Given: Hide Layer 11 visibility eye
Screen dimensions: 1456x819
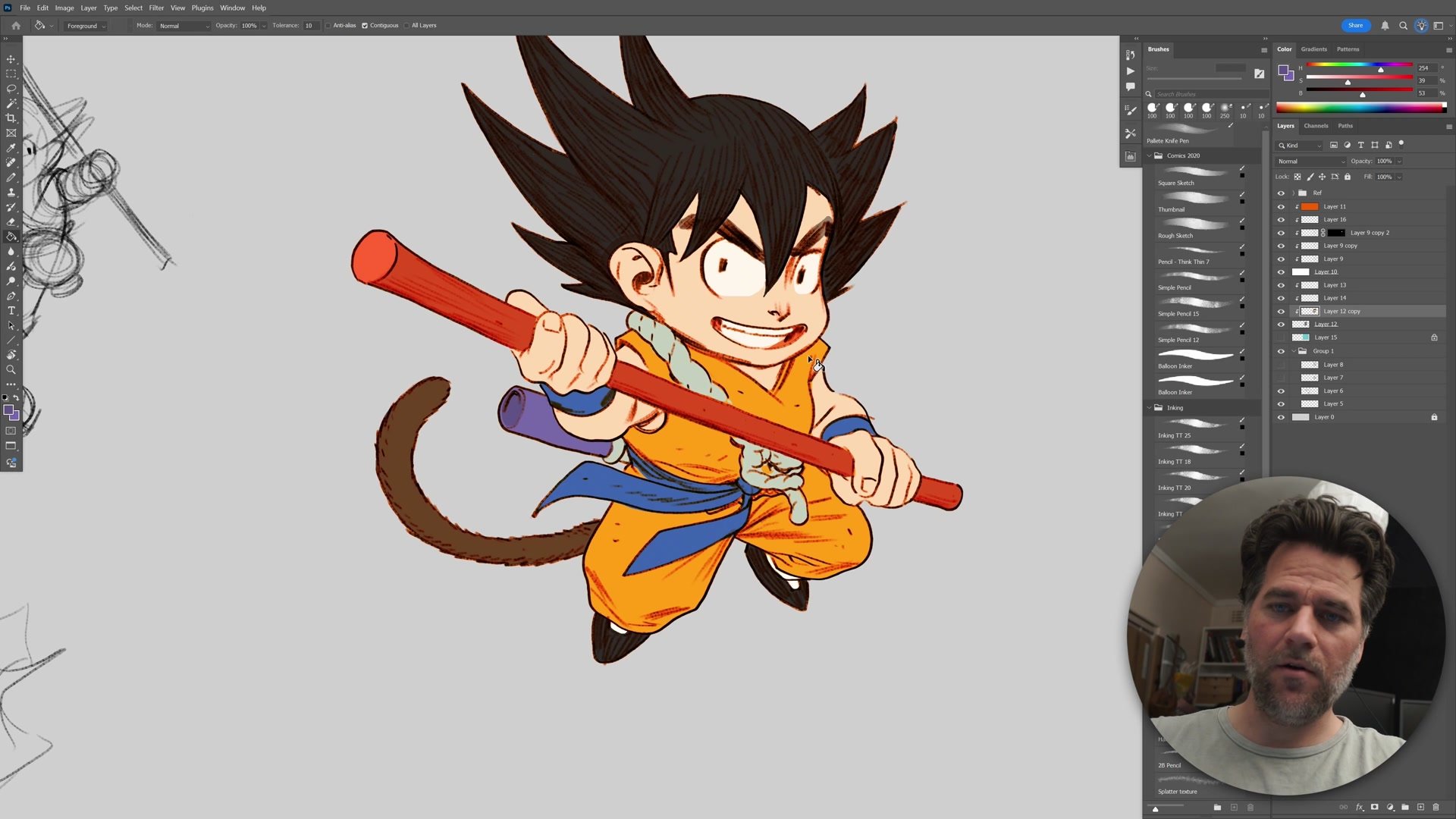Looking at the screenshot, I should point(1281,206).
